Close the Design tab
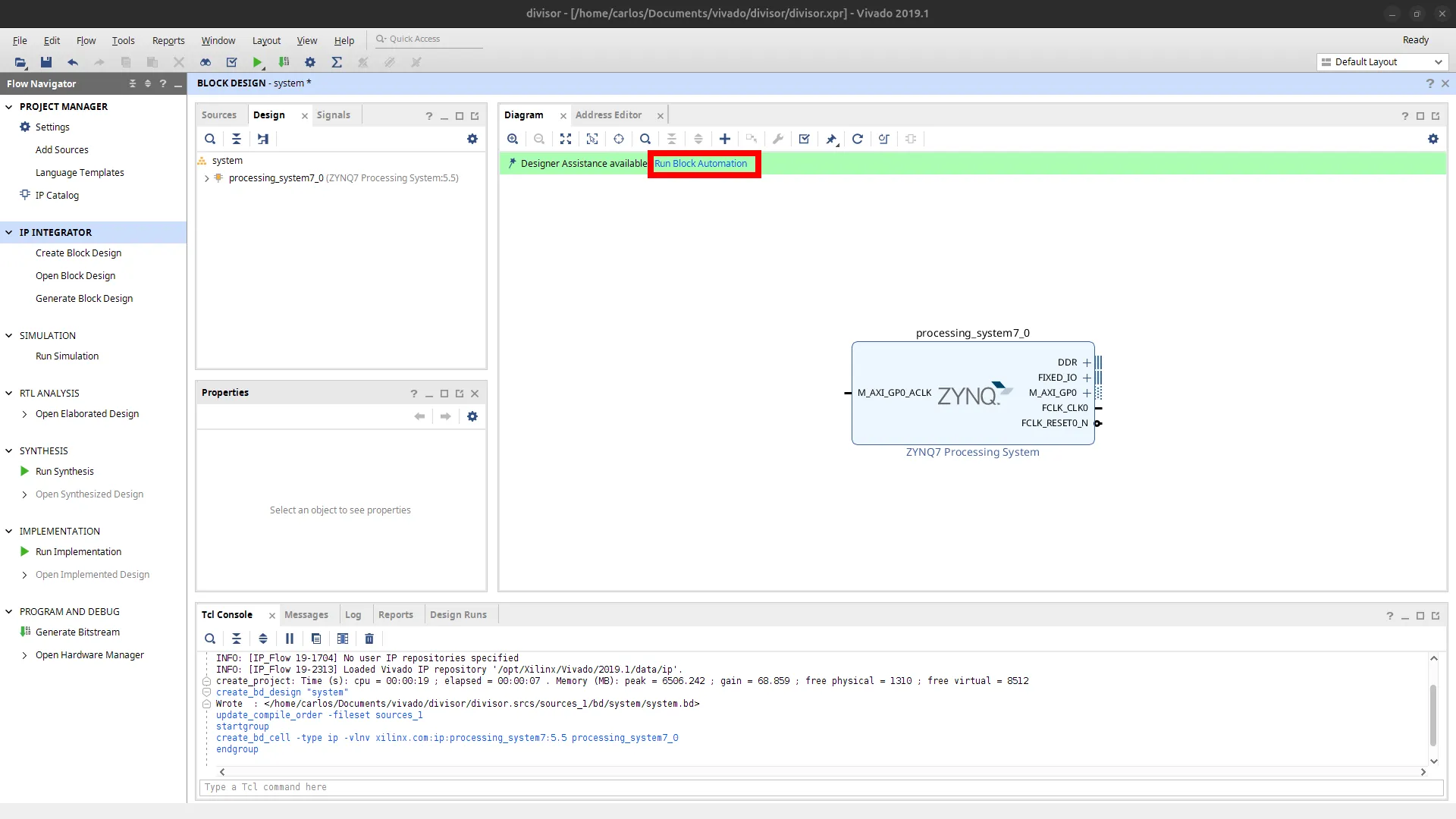 [305, 116]
